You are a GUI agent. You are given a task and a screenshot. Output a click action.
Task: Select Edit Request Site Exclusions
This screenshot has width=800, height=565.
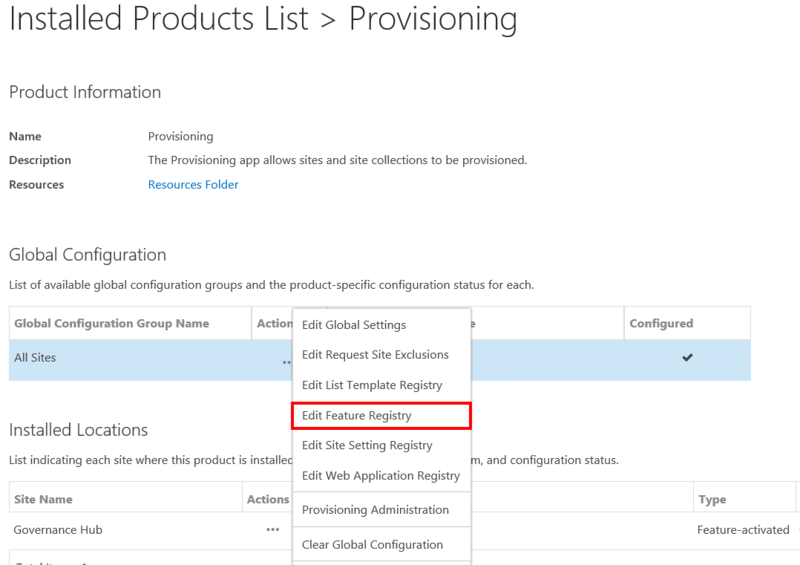point(375,355)
